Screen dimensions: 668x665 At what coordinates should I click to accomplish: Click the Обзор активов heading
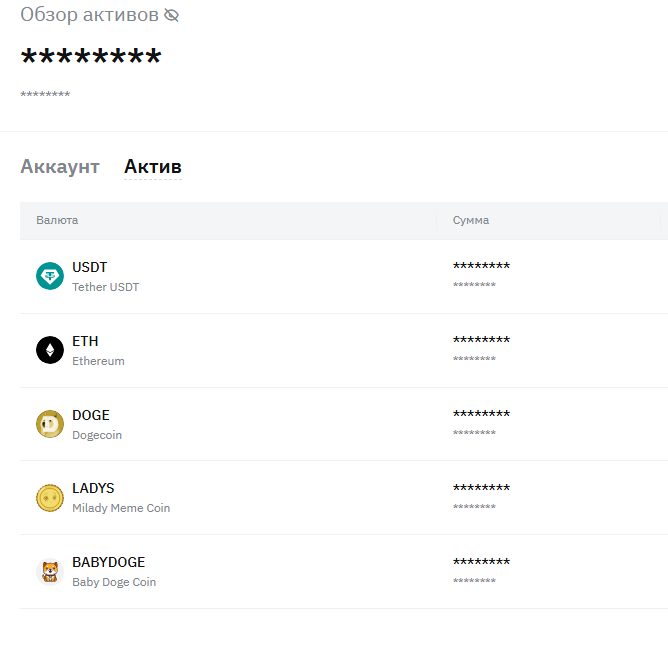89,15
